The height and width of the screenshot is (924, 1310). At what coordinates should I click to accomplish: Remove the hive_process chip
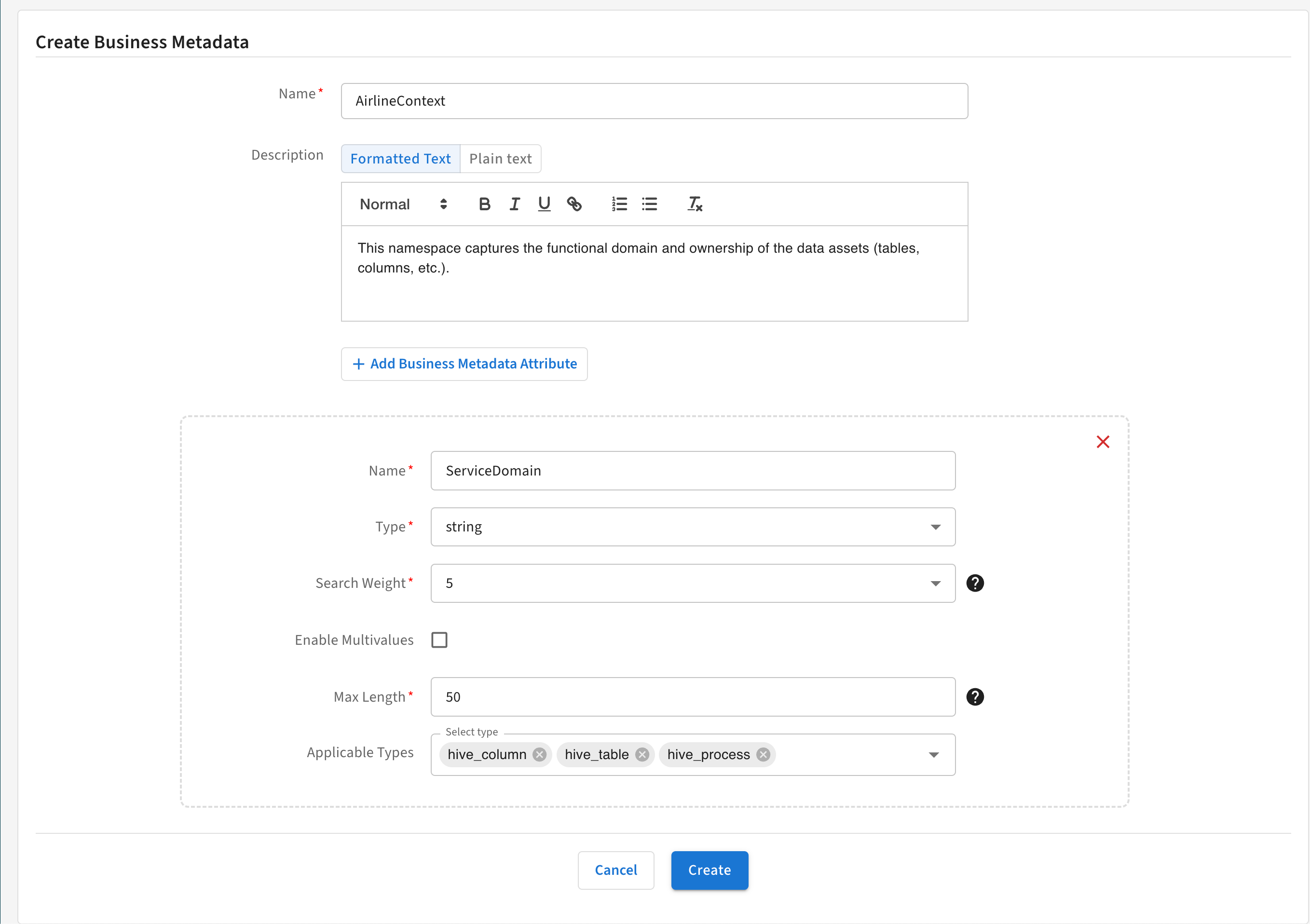(x=763, y=755)
